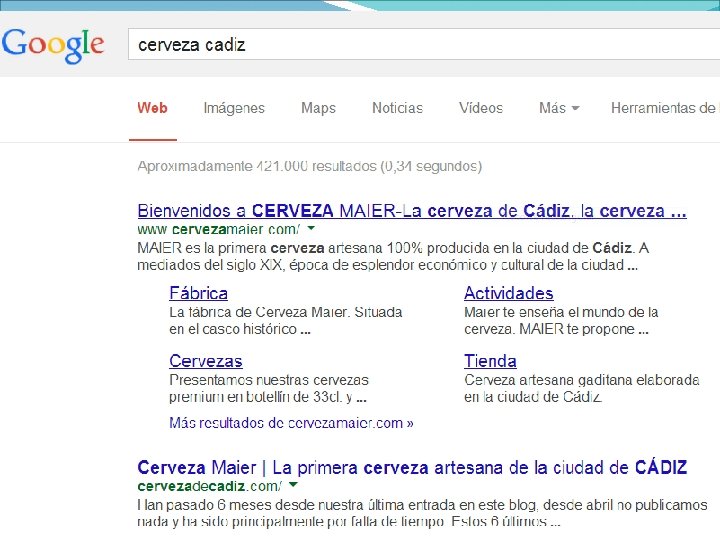This screenshot has width=720, height=540.
Task: Click snippet 'MAIER es la primera cerveza artesana'
Action: [393, 257]
